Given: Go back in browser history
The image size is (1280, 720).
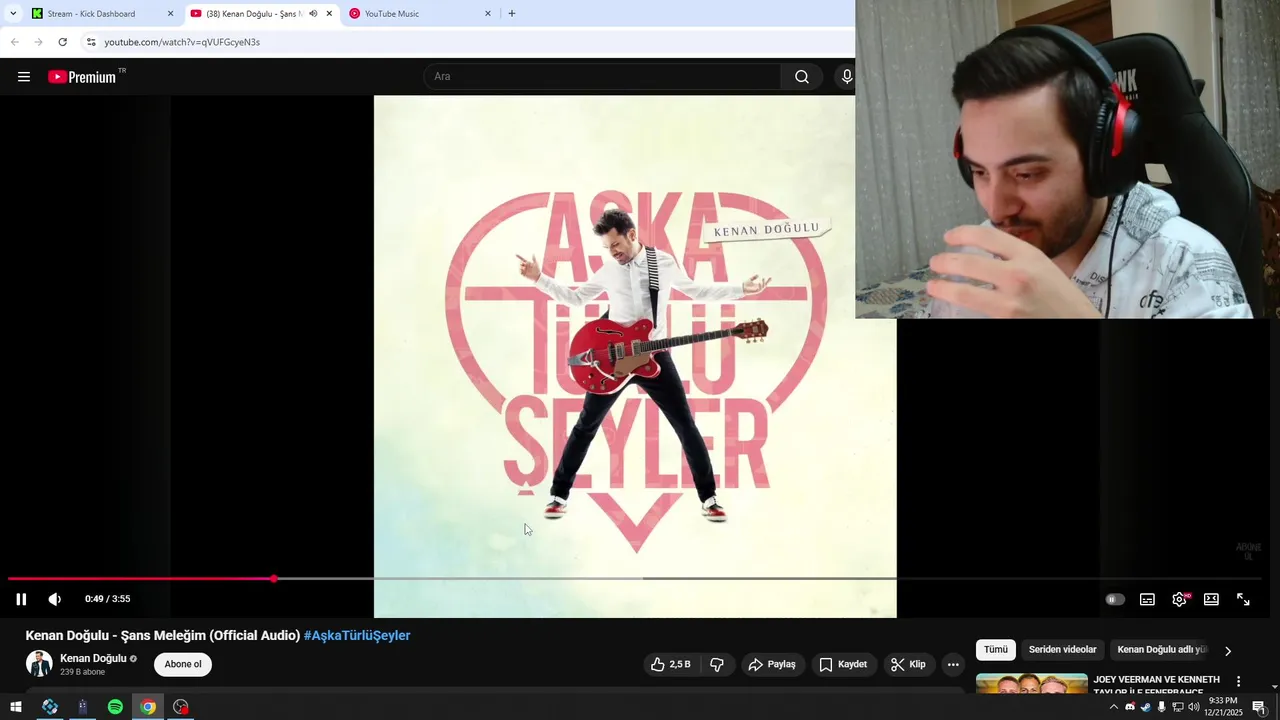Looking at the screenshot, I should coord(14,42).
